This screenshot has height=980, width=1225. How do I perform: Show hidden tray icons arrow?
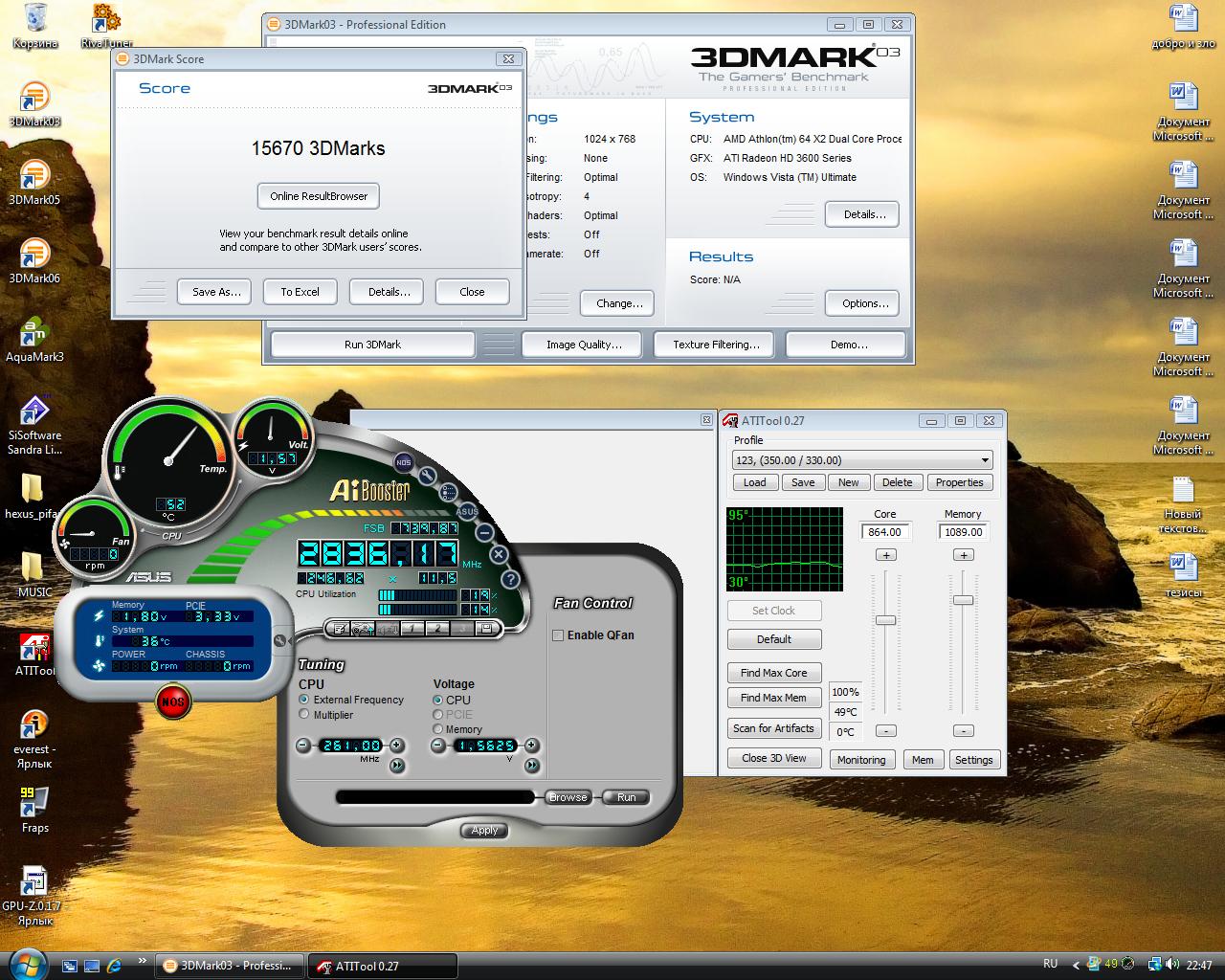(1075, 965)
